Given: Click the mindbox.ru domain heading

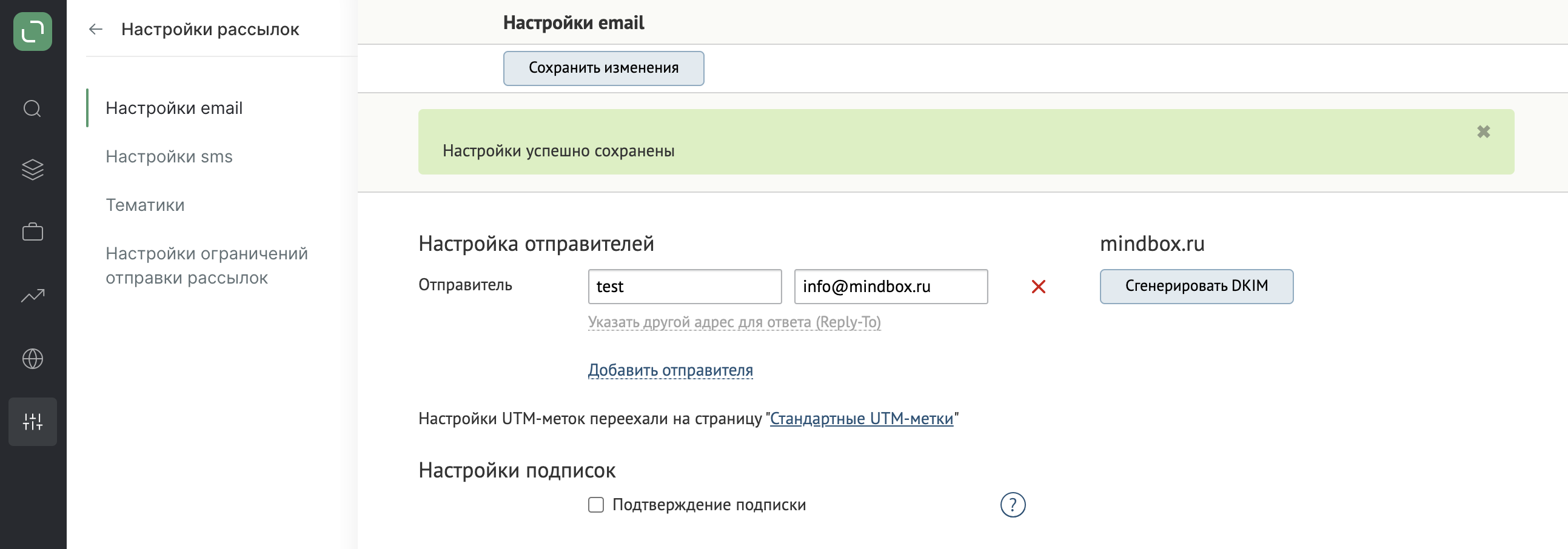Looking at the screenshot, I should 1151,244.
